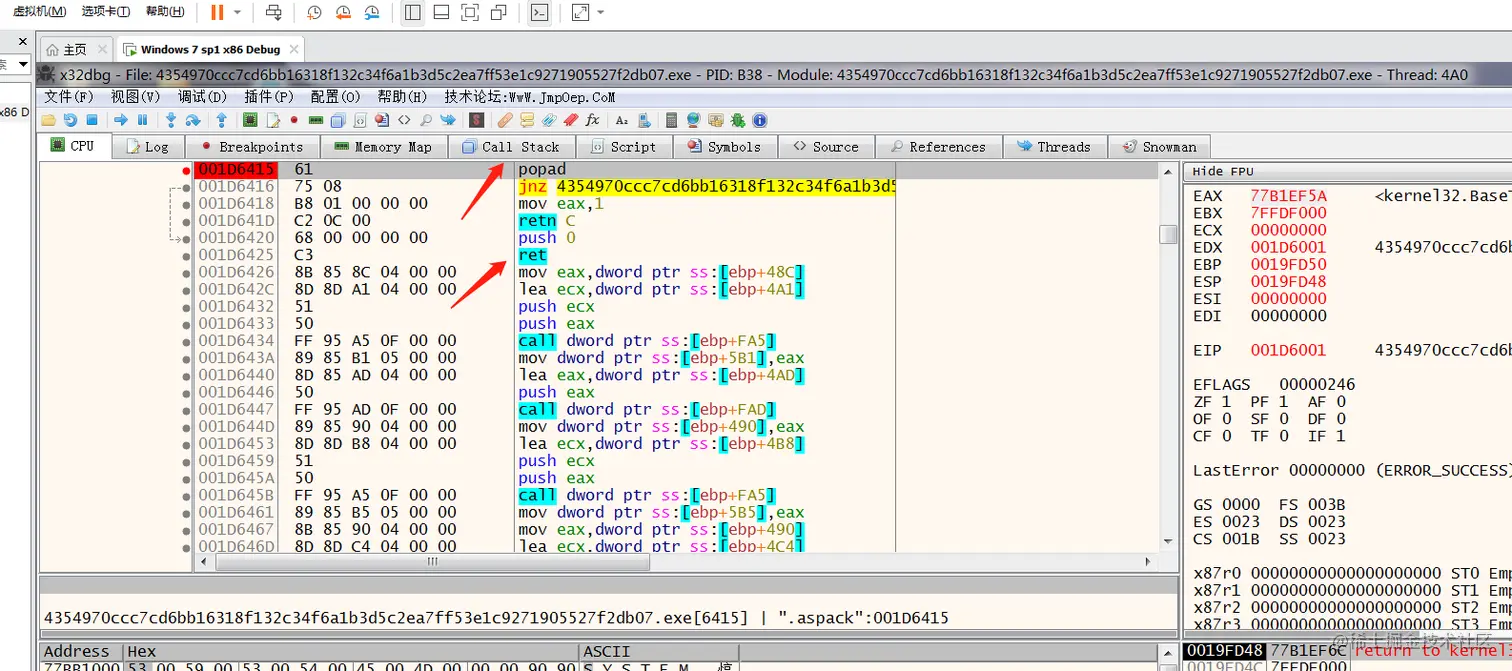Open the 调试(D) debug menu
Screen dimensions: 1512x671
(x=202, y=97)
